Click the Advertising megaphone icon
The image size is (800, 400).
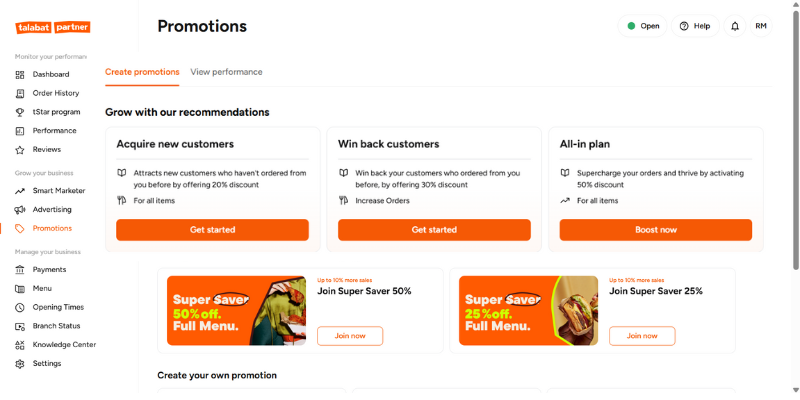pos(20,210)
